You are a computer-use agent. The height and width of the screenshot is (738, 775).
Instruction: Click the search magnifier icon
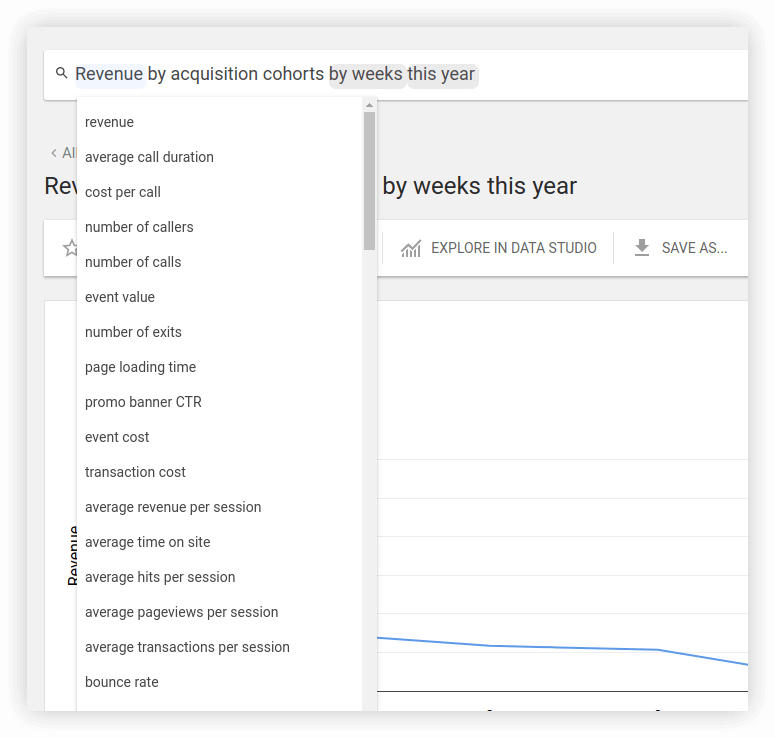[x=62, y=74]
